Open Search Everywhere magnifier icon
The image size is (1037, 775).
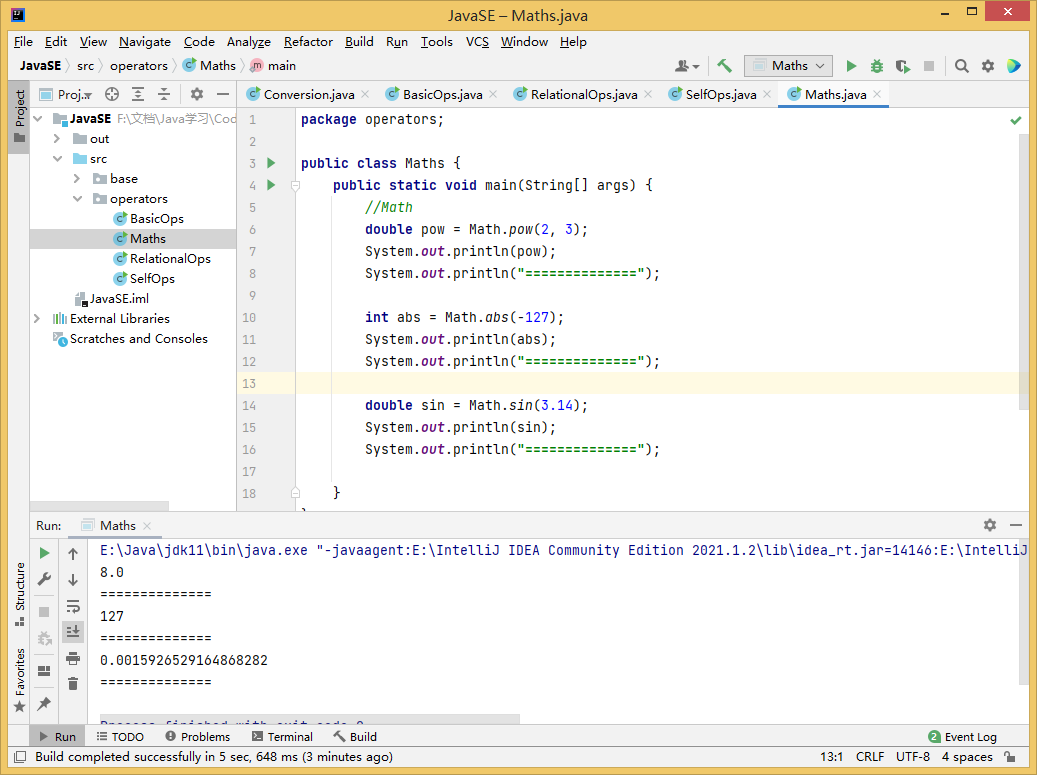click(x=961, y=66)
